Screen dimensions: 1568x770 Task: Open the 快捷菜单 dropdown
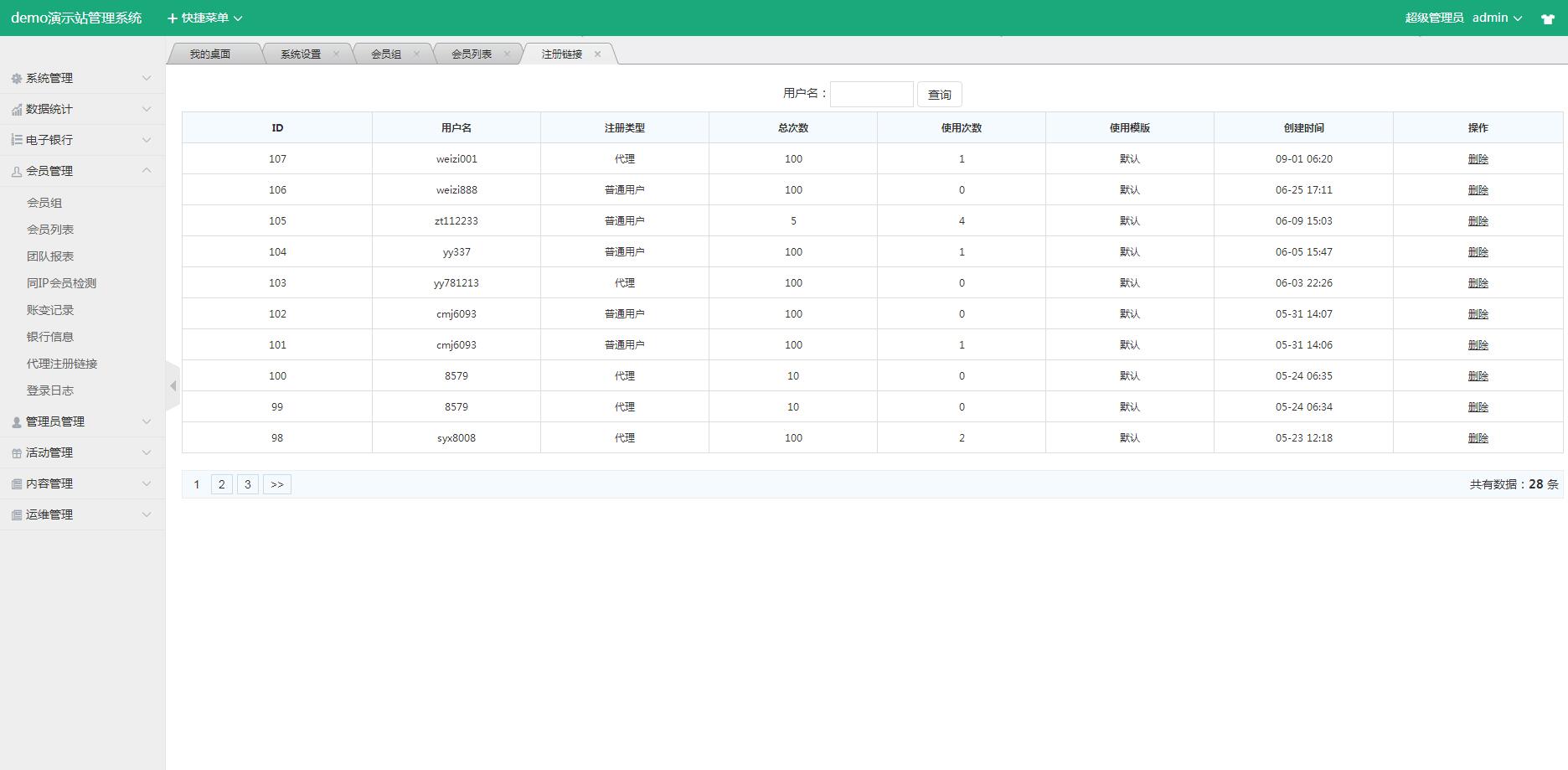(205, 18)
